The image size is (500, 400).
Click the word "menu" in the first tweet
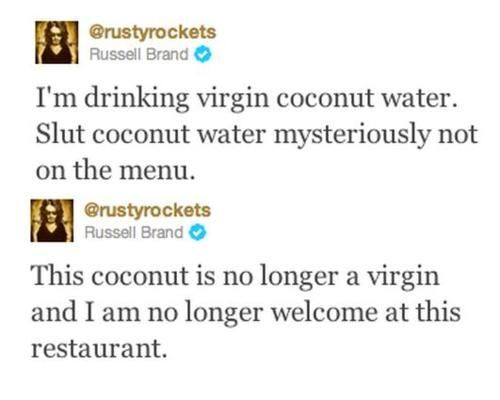pos(155,172)
